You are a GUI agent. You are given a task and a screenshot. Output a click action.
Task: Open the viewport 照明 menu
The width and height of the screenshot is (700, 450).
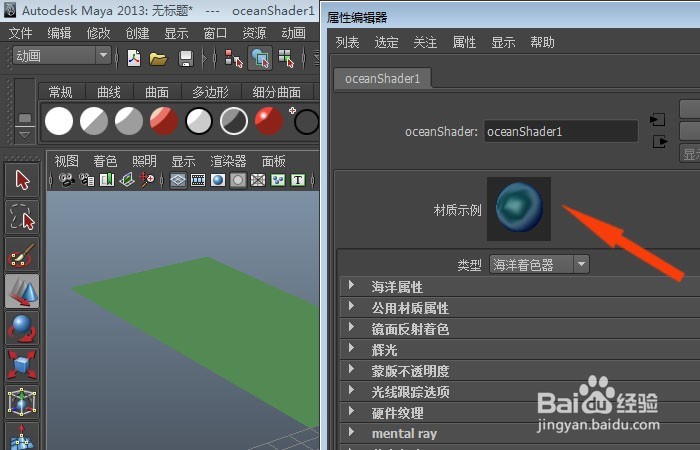[144, 161]
